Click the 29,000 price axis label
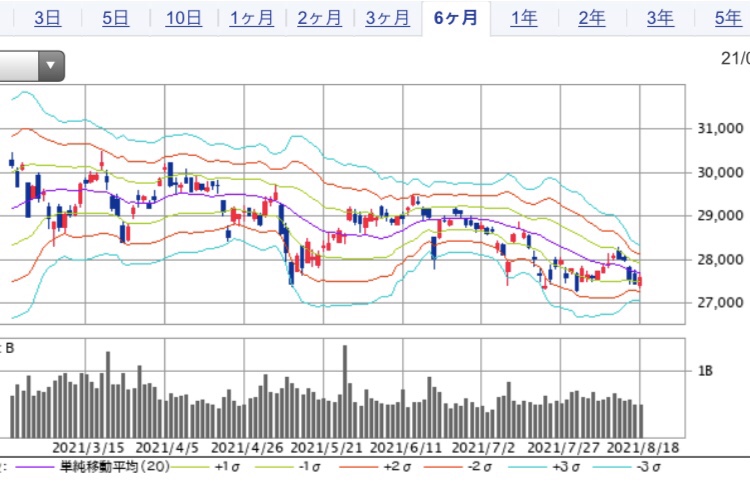The image size is (750, 488). pos(720,215)
